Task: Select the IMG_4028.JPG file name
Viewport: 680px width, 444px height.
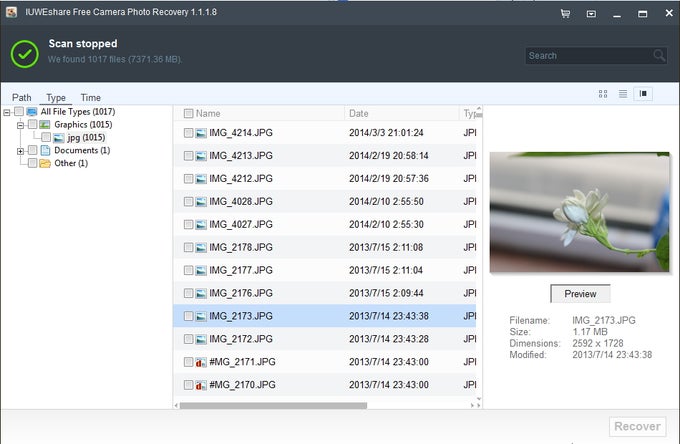Action: (241, 202)
